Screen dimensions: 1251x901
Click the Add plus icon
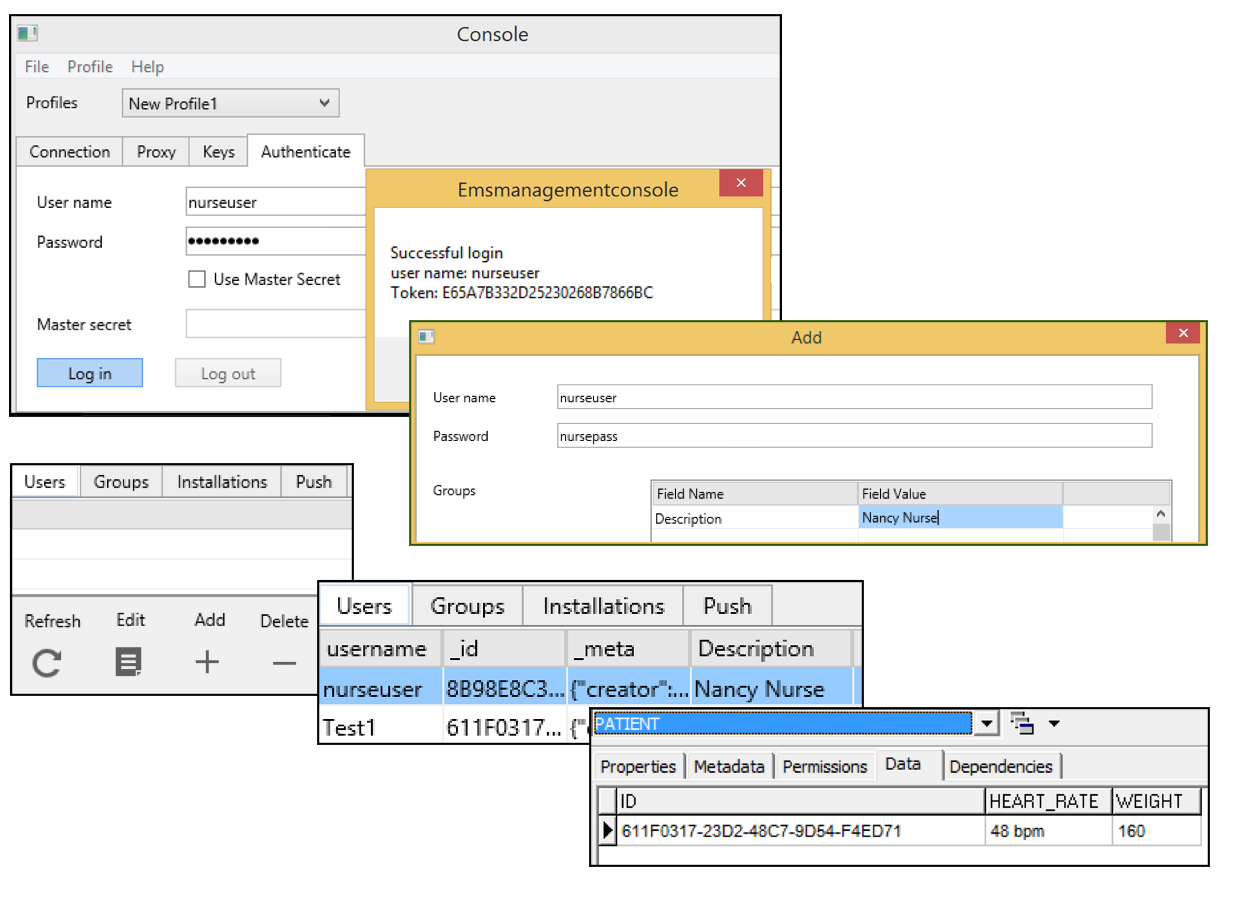click(x=207, y=662)
